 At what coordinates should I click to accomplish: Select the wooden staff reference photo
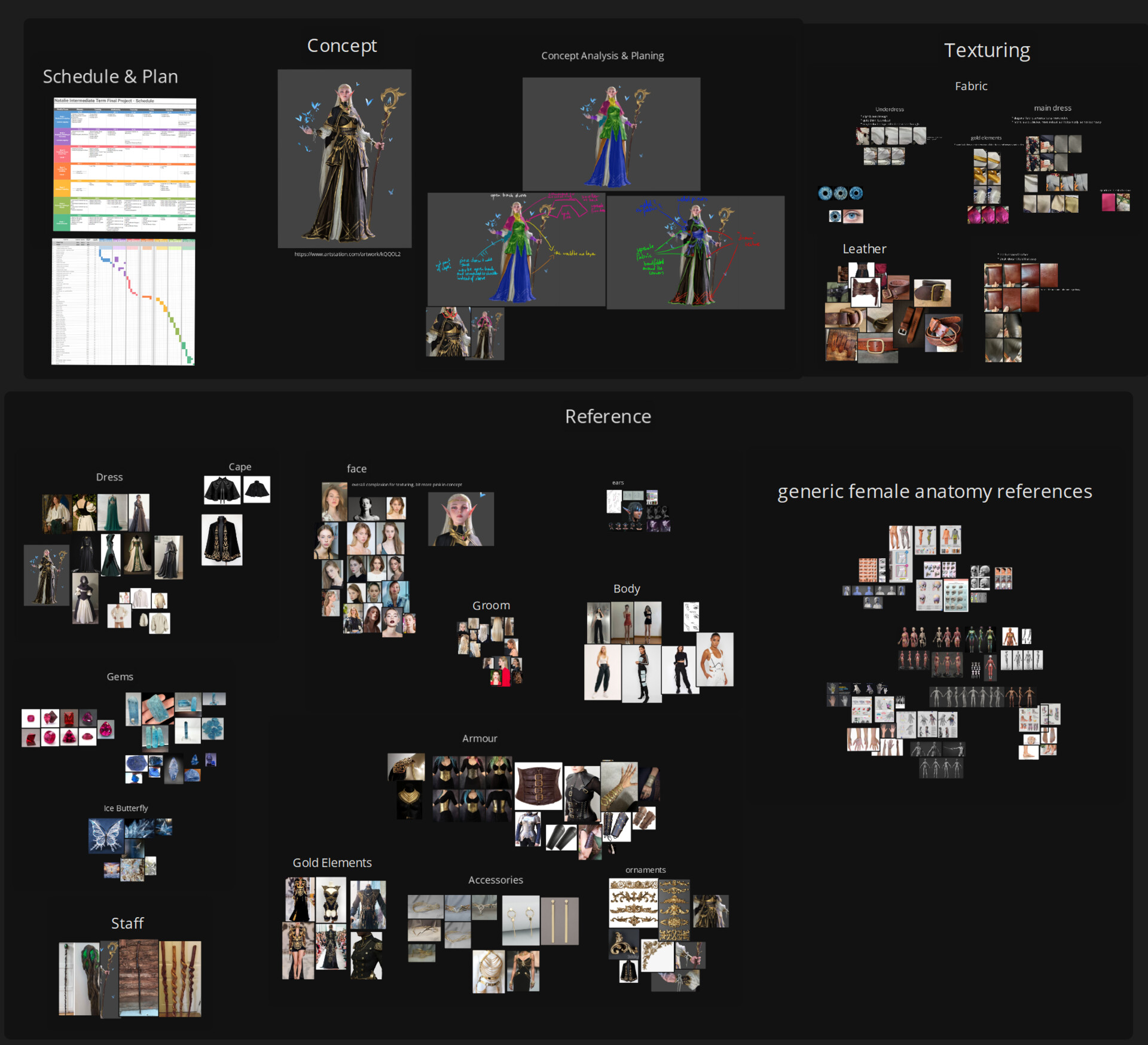(x=139, y=978)
